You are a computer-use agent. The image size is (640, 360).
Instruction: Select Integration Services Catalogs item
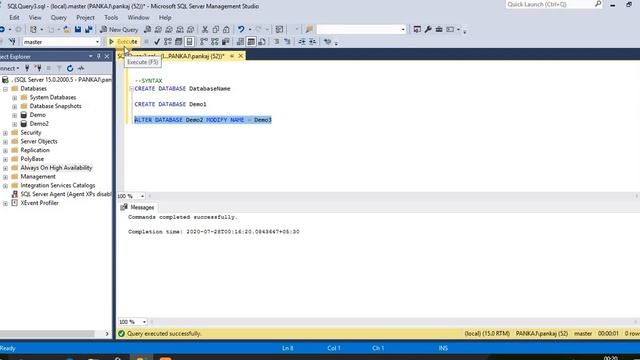pyautogui.click(x=58, y=185)
